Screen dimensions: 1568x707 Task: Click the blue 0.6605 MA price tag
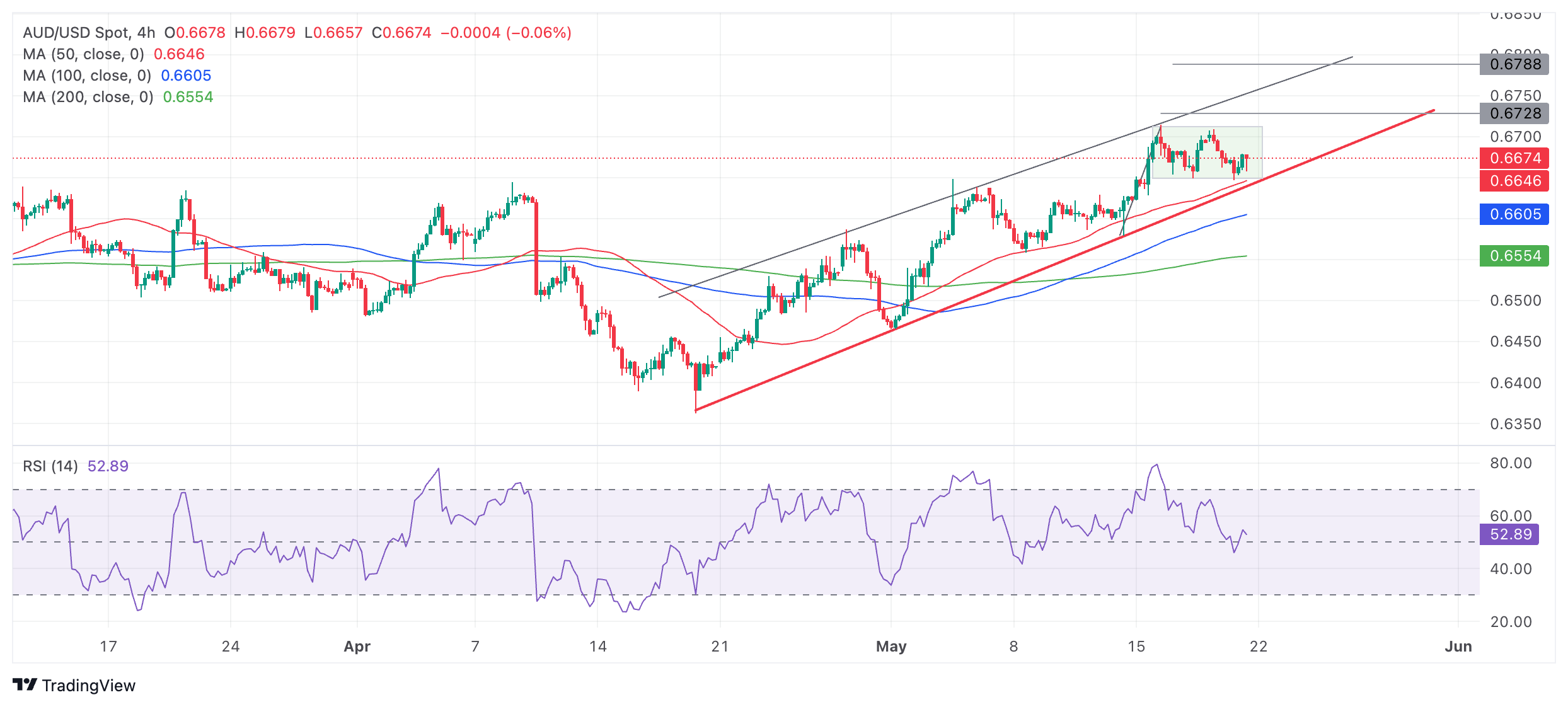point(1514,214)
